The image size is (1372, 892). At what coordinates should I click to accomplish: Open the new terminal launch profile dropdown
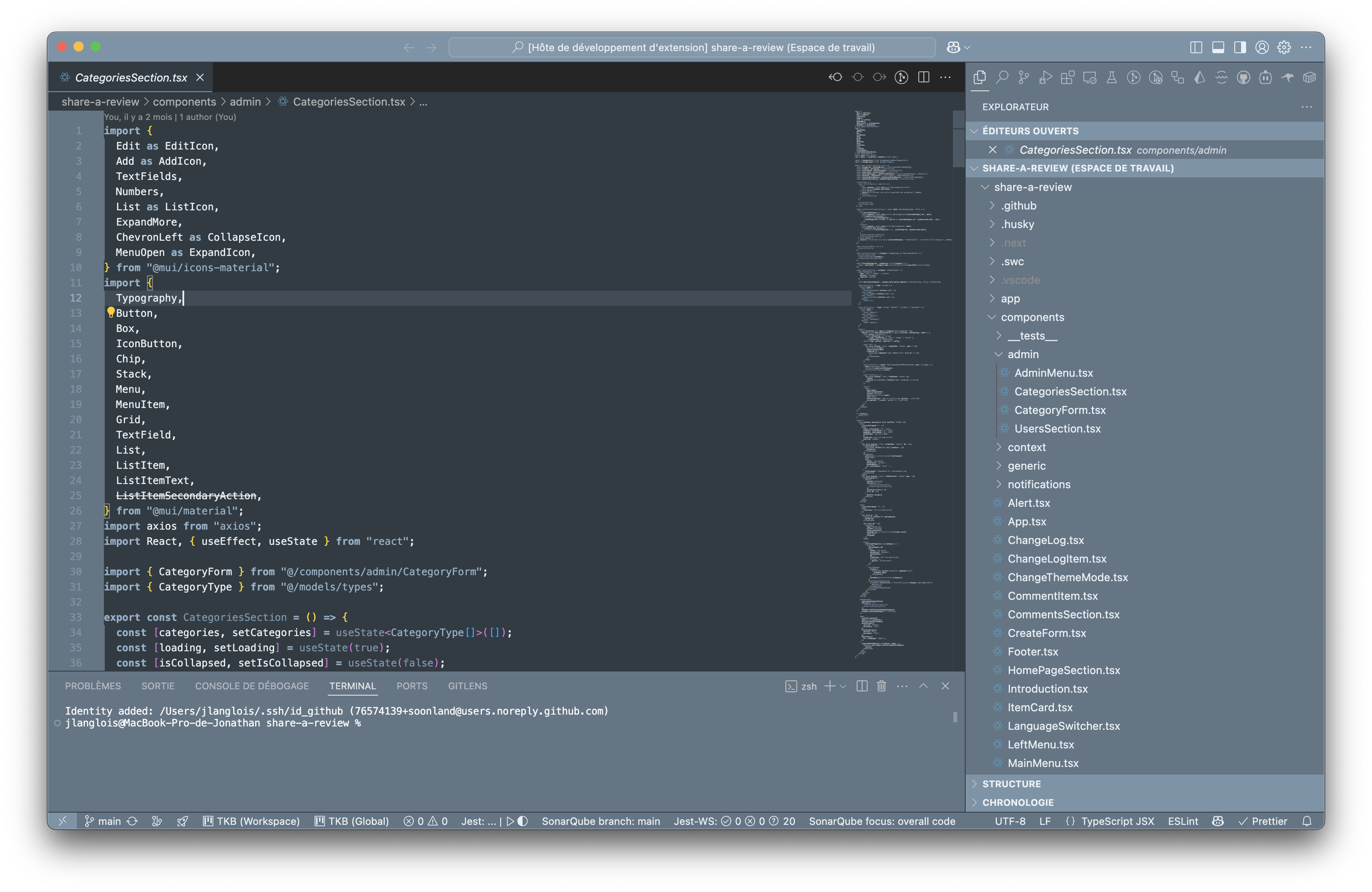pos(844,686)
